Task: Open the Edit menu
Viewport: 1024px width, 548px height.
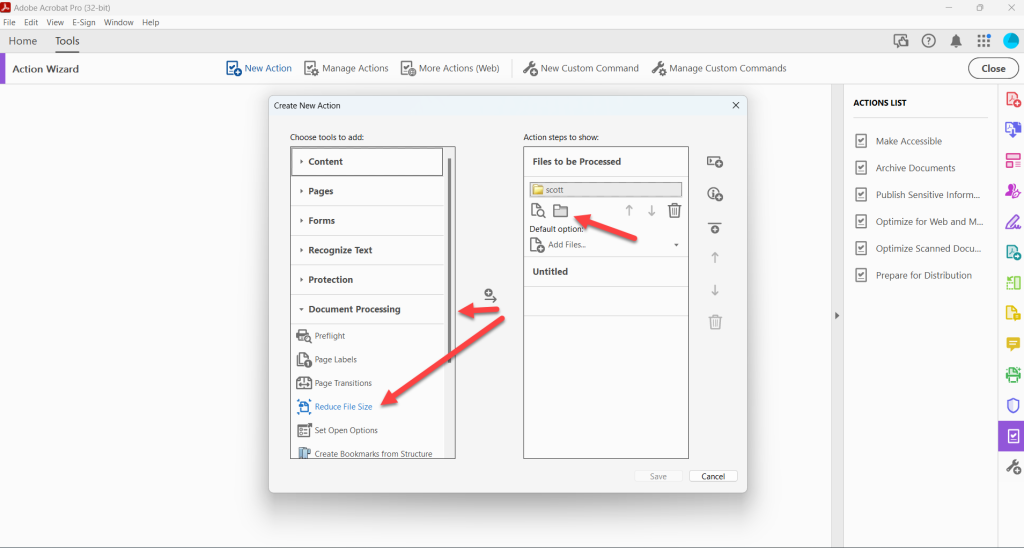Action: [31, 22]
